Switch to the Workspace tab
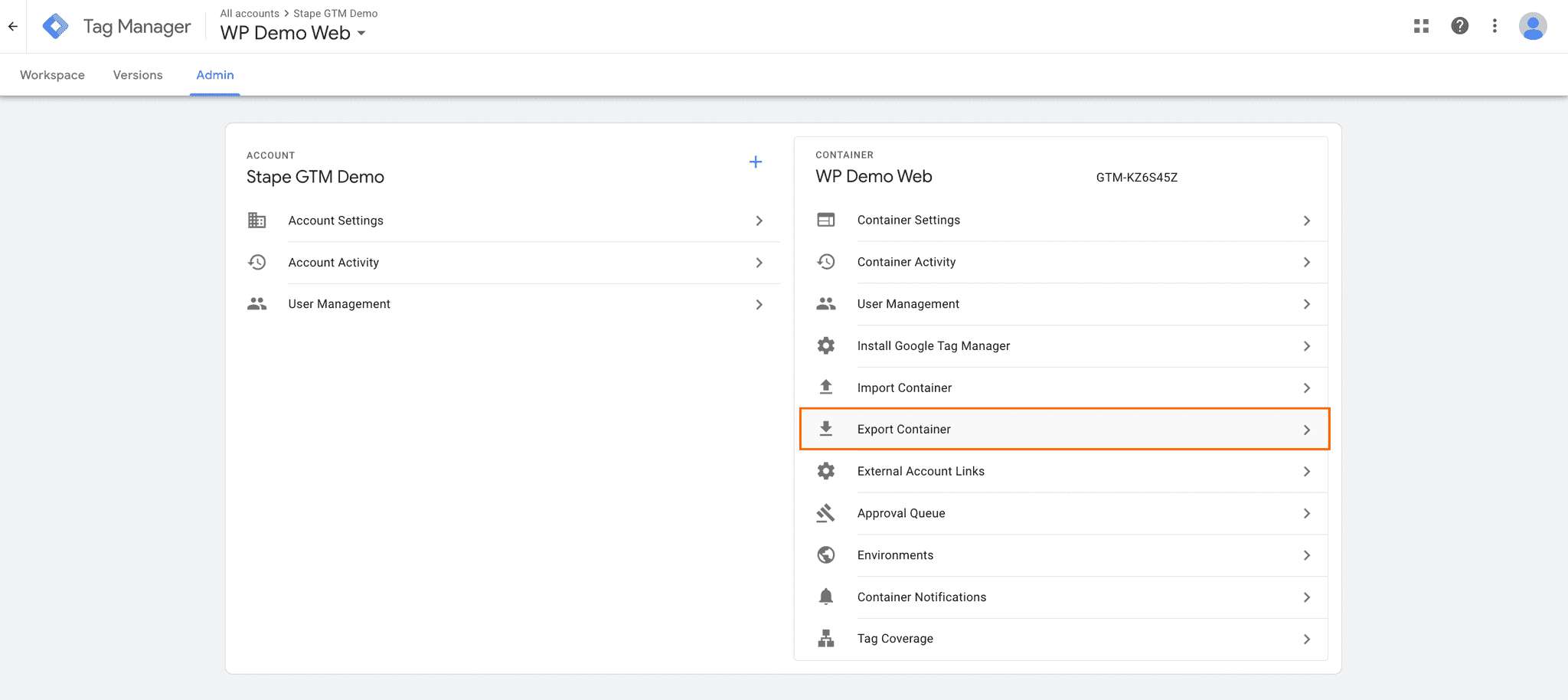 click(52, 74)
